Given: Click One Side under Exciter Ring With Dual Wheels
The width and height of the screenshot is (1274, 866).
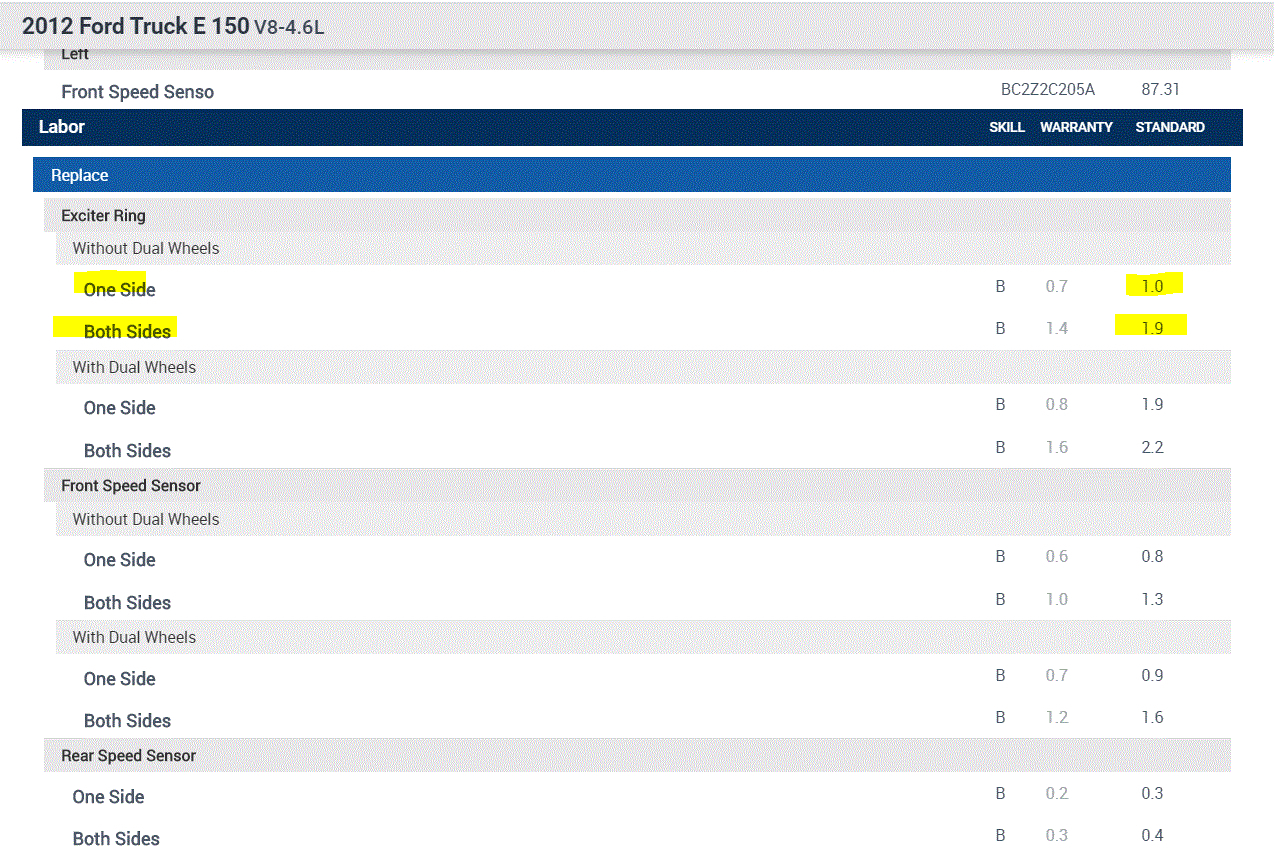Looking at the screenshot, I should 119,408.
